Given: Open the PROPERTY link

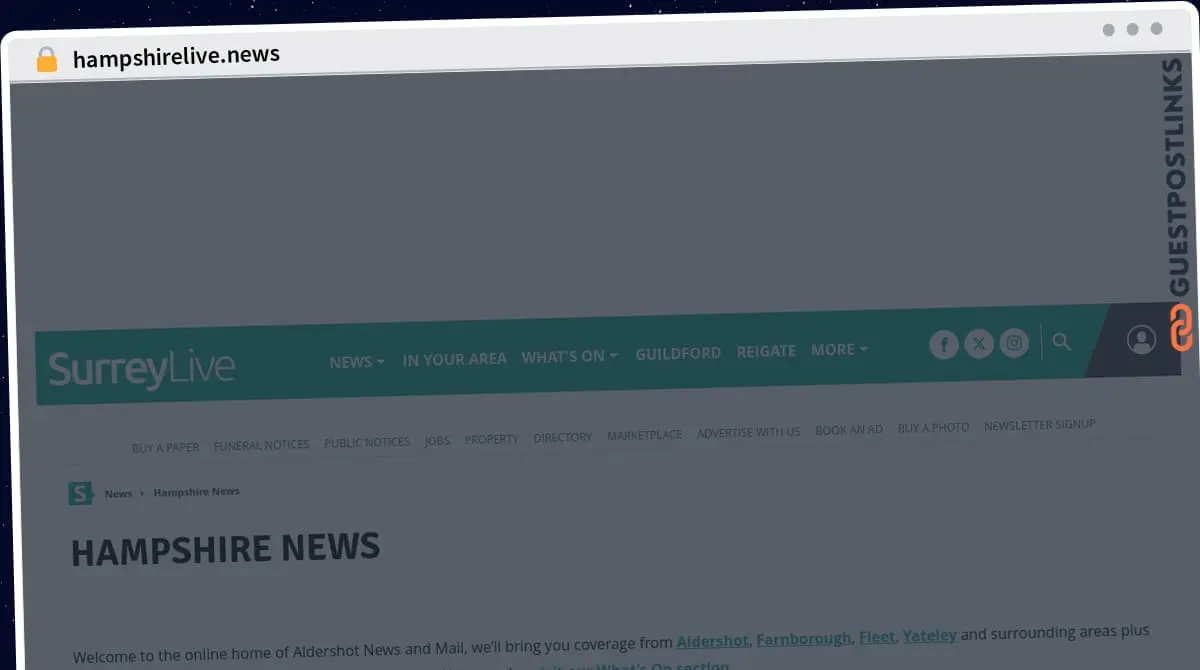Looking at the screenshot, I should (492, 439).
